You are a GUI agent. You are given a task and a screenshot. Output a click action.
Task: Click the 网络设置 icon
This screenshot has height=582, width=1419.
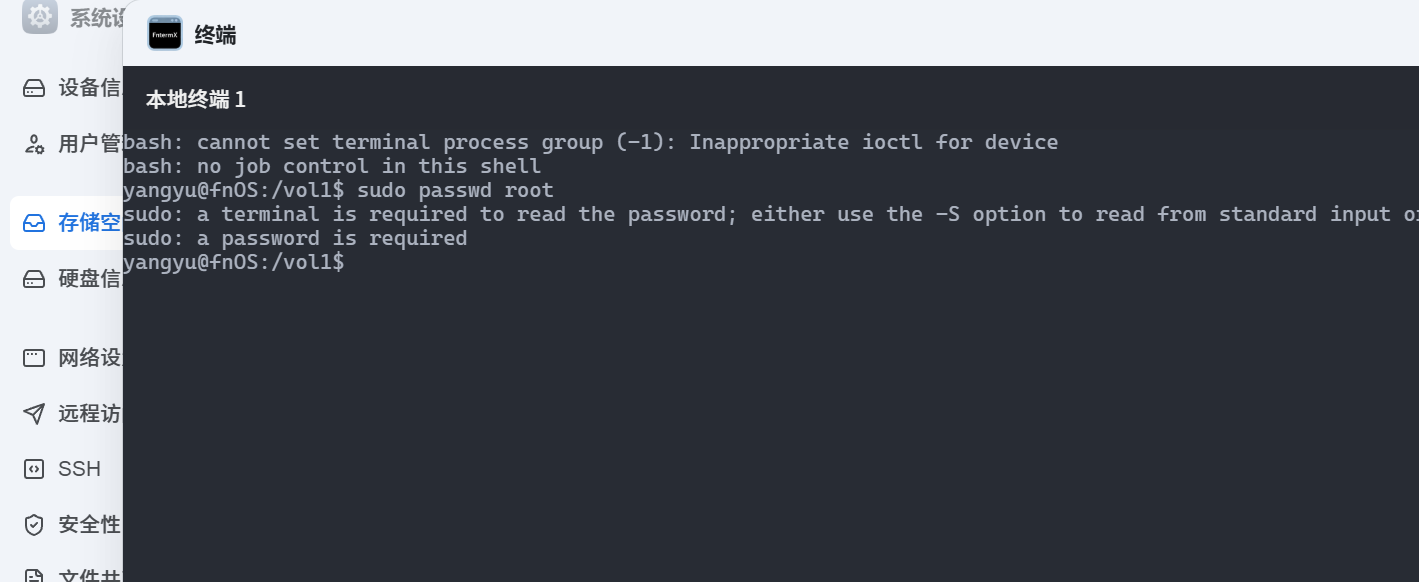pyautogui.click(x=33, y=357)
